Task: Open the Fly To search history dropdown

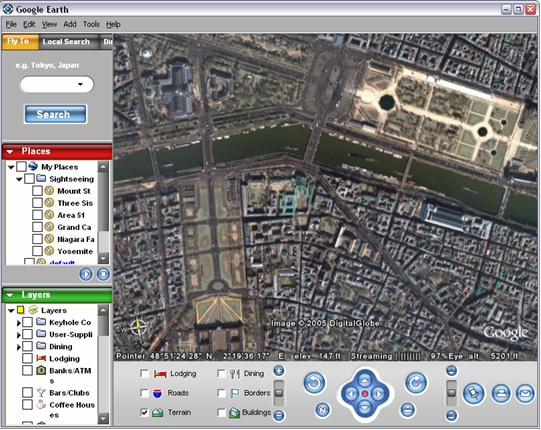Action: [x=80, y=84]
